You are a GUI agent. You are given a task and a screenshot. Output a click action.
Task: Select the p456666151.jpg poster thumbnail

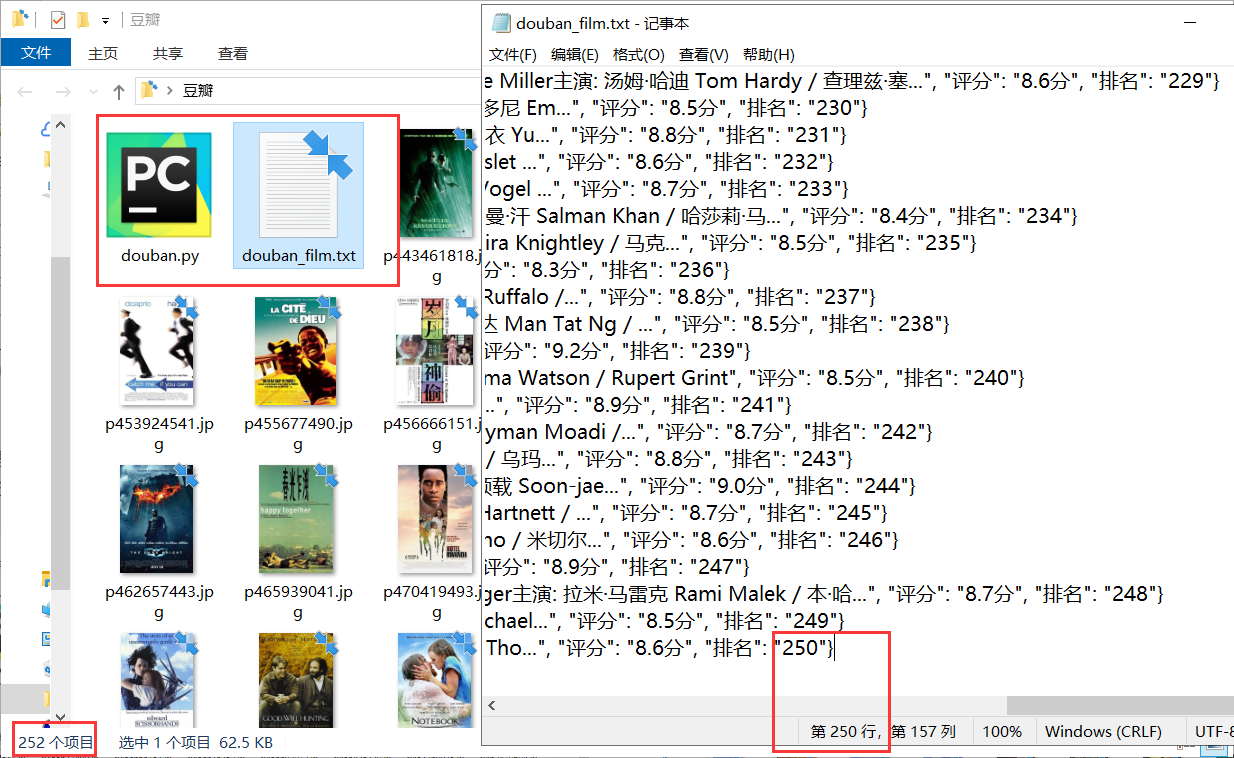point(434,350)
